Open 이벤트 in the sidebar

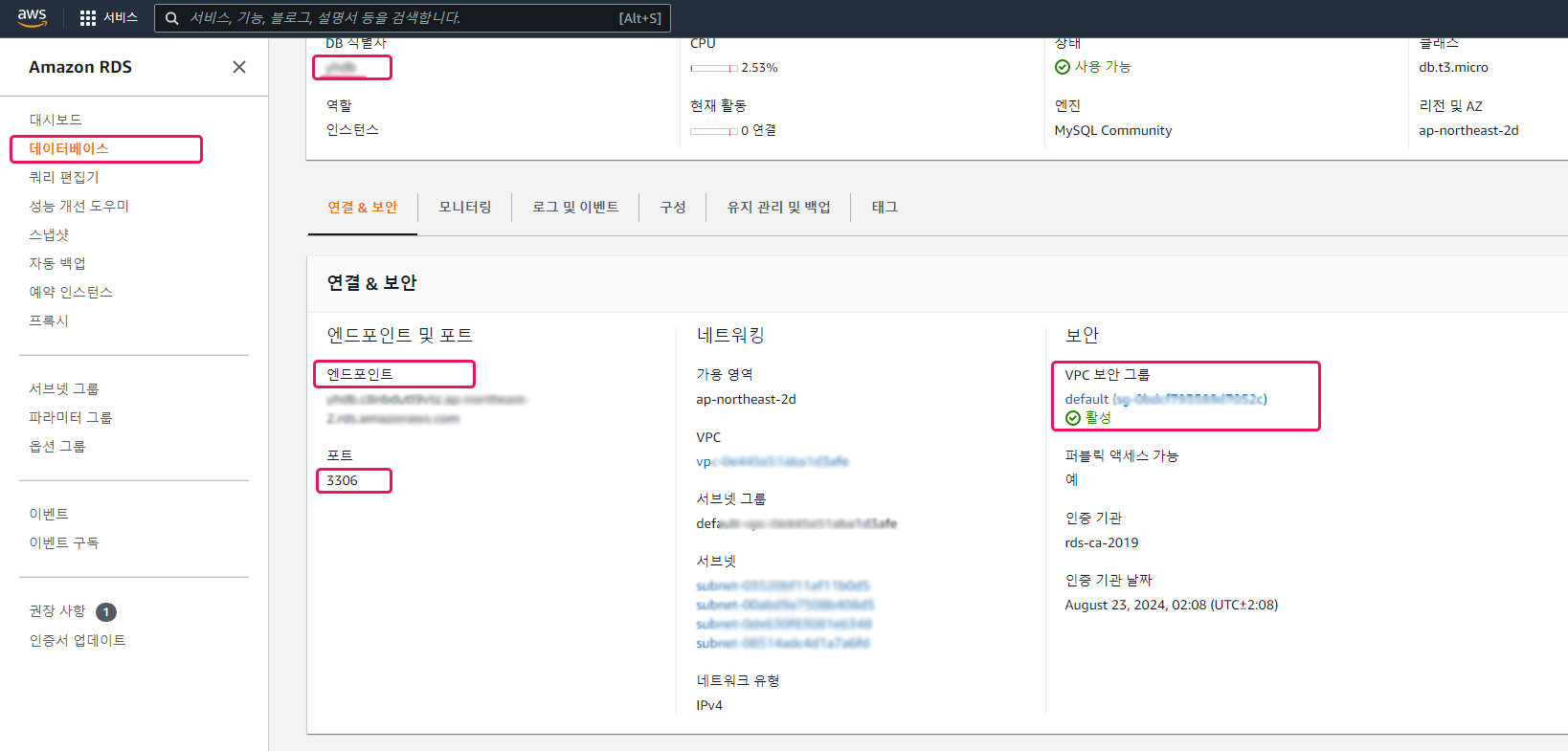[49, 514]
